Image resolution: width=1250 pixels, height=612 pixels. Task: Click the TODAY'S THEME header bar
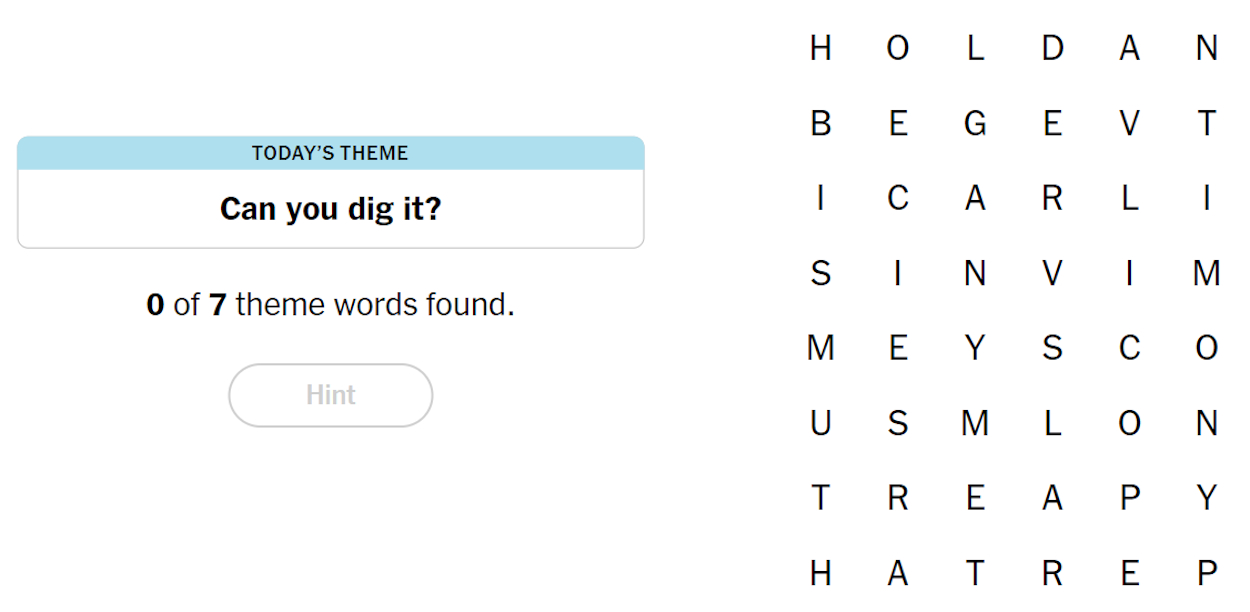(330, 153)
